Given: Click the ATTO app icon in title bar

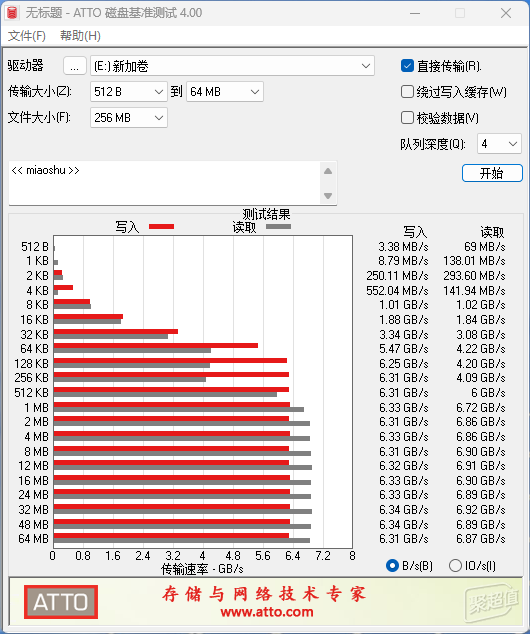Looking at the screenshot, I should click(x=12, y=13).
